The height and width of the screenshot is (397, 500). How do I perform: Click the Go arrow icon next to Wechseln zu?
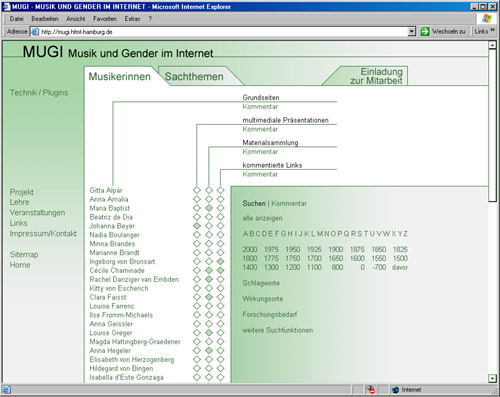[x=425, y=32]
